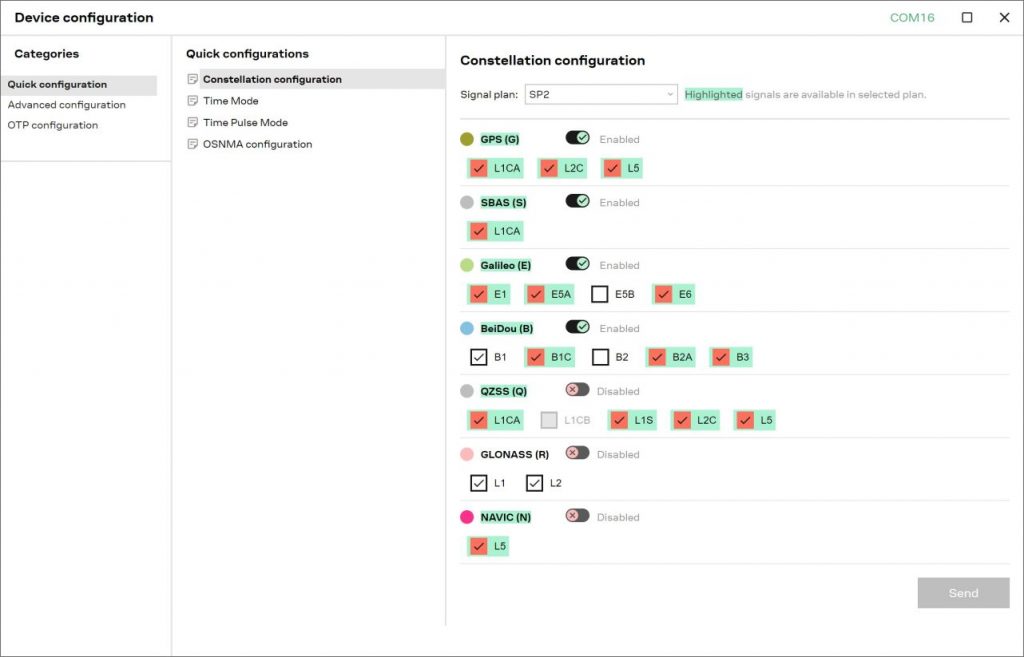1024x657 pixels.
Task: Click the BeiDou blue color indicator dot
Action: point(467,329)
